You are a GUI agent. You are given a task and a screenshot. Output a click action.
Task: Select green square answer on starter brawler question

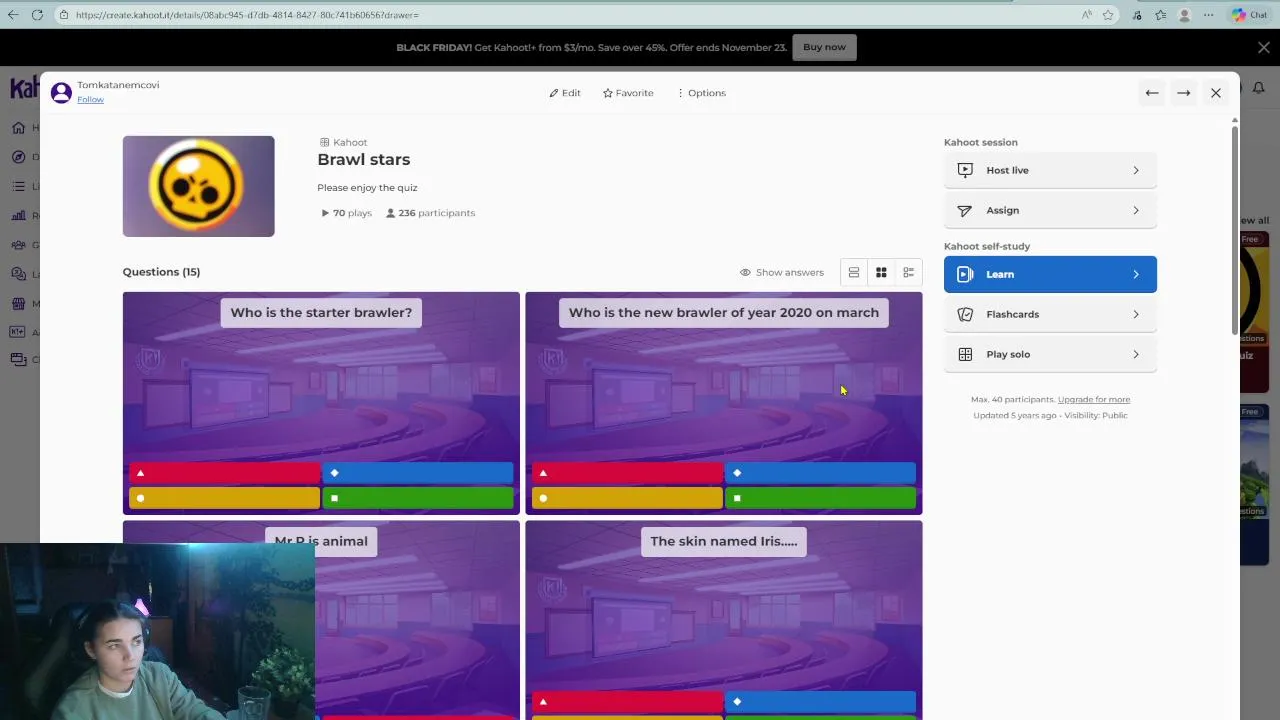click(418, 498)
